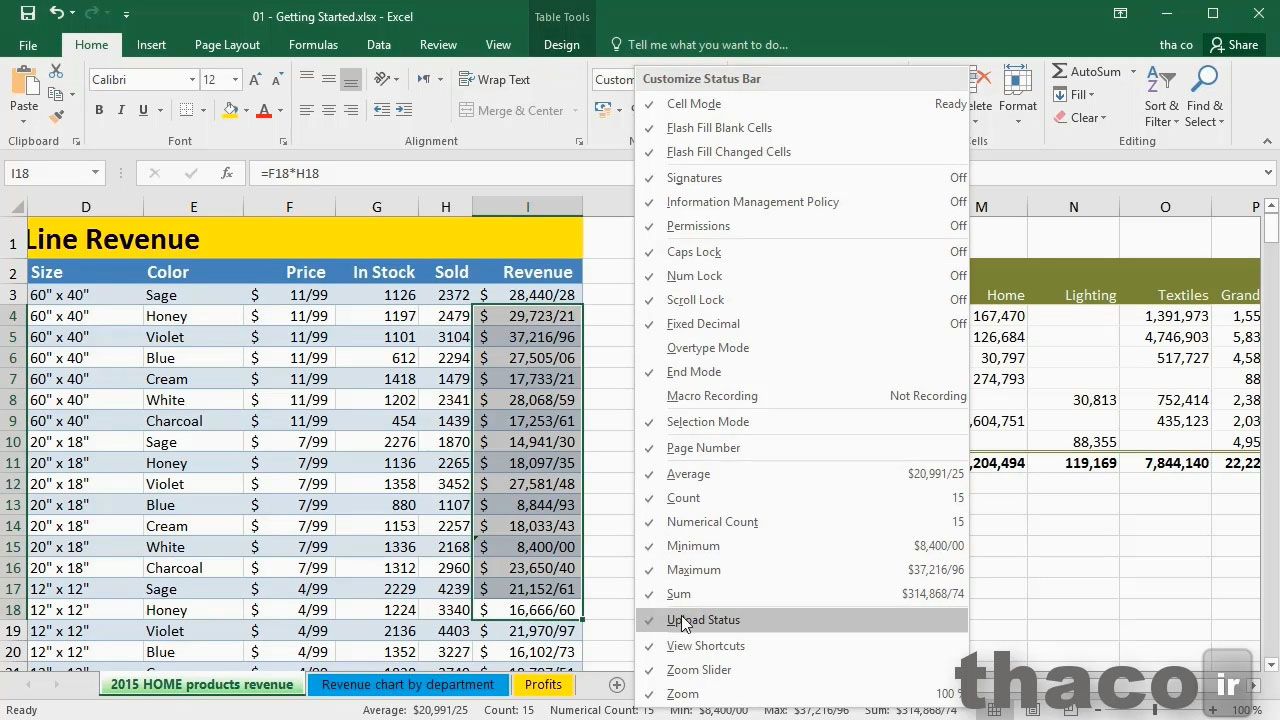Enable Overtype Mode in the status bar menu
Viewport: 1280px width, 720px height.
click(x=802, y=348)
